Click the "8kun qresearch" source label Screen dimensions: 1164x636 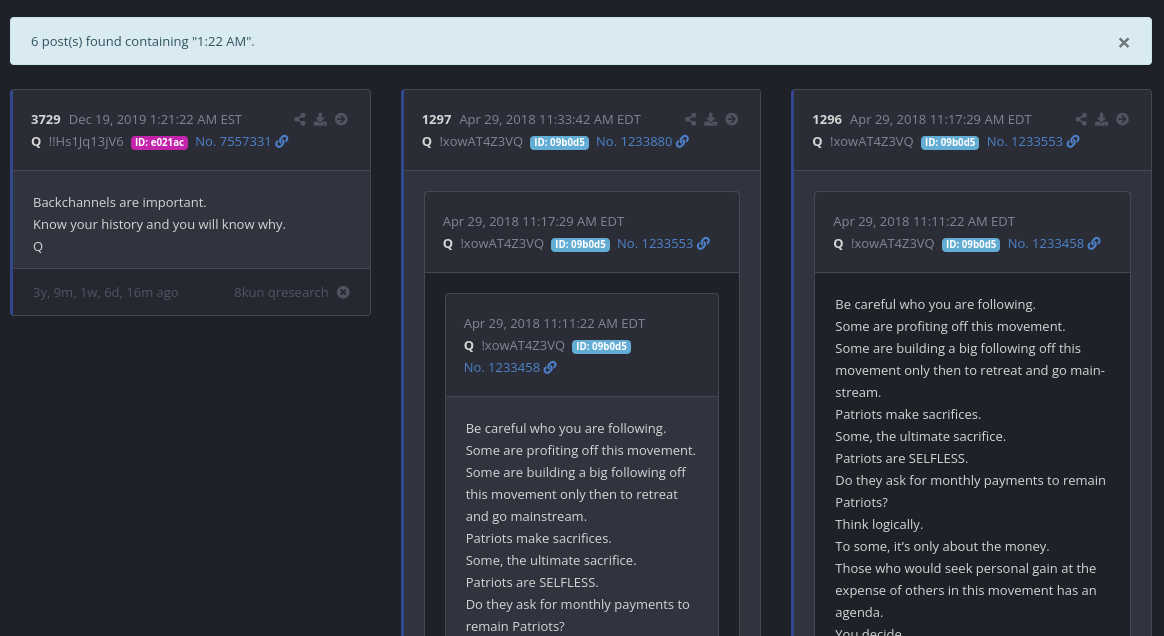click(x=281, y=292)
